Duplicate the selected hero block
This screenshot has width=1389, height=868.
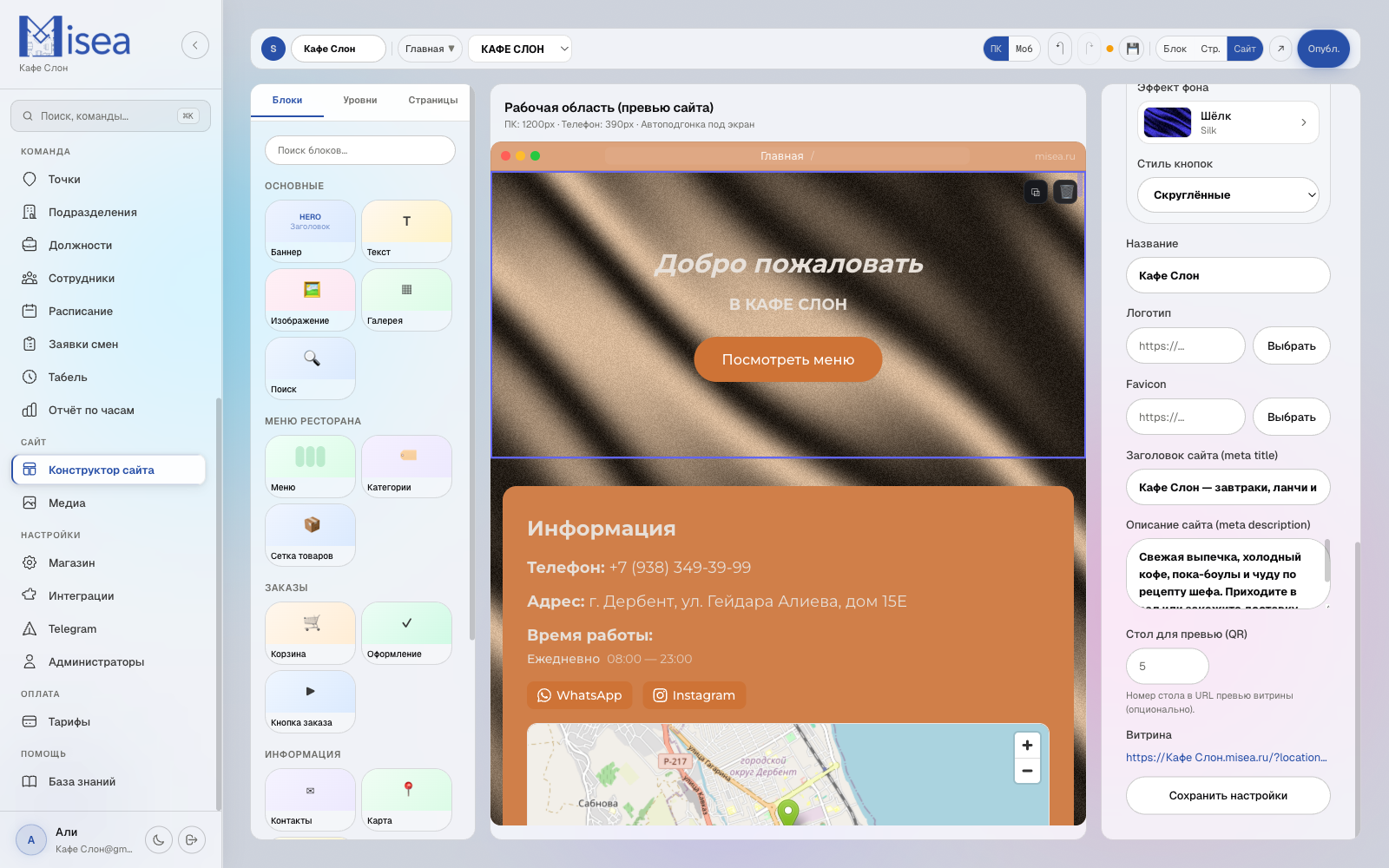pos(1036,192)
